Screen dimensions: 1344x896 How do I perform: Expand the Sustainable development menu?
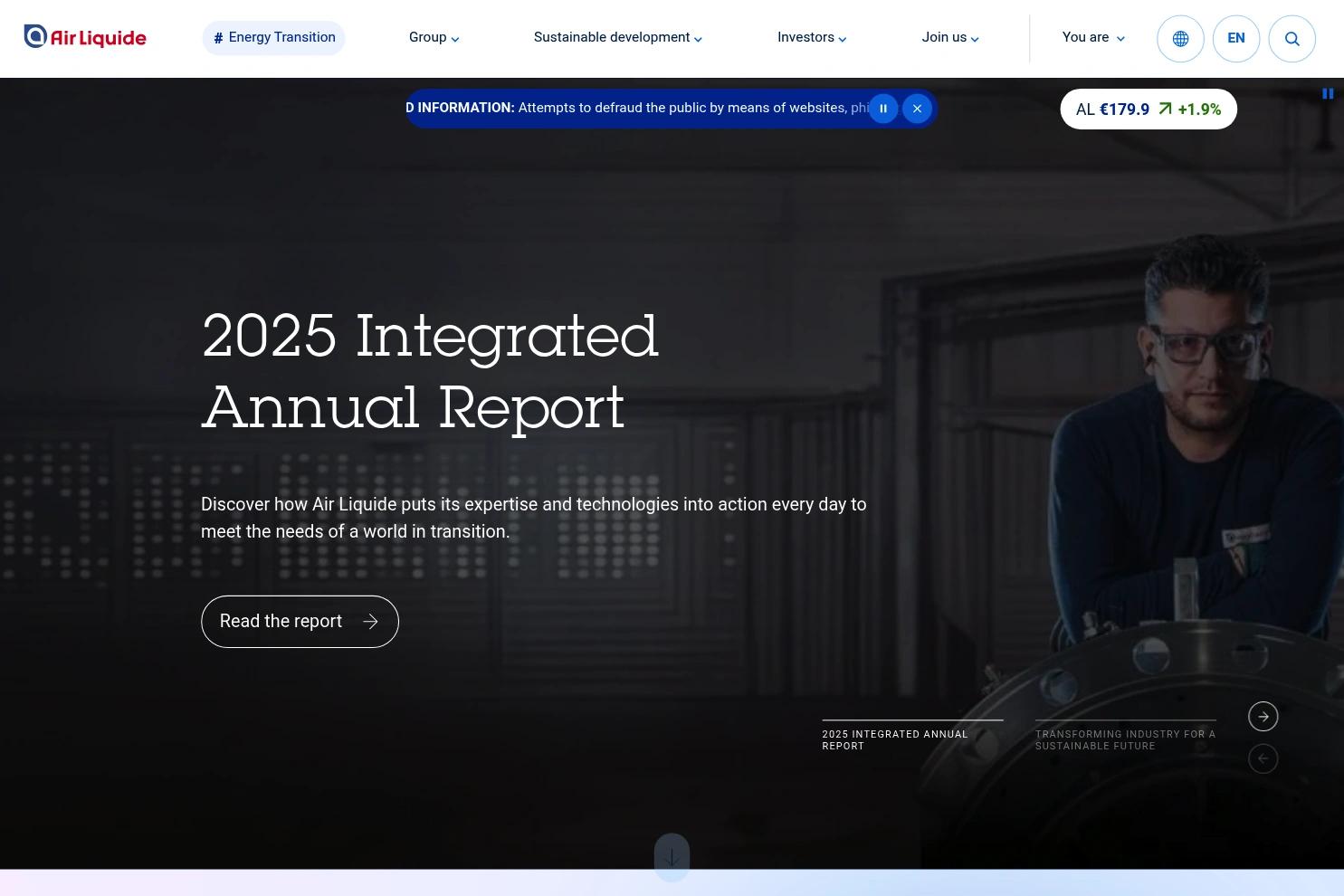tap(618, 38)
